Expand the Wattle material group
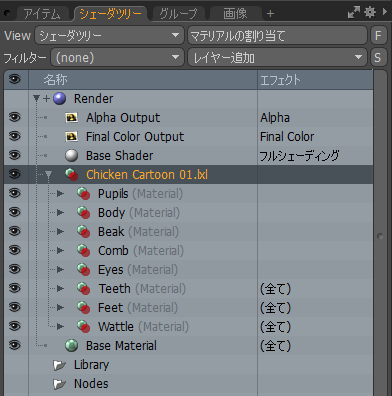The width and height of the screenshot is (392, 396). pyautogui.click(x=60, y=326)
